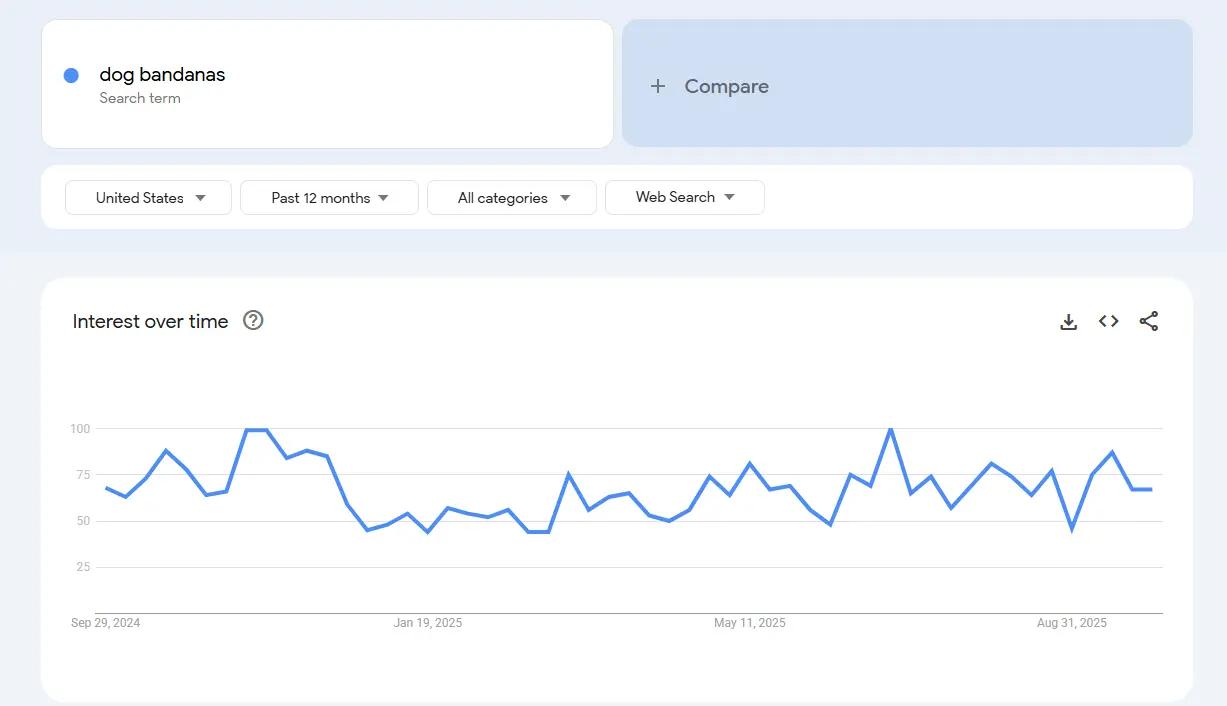The height and width of the screenshot is (706, 1227).
Task: Open Interest over time help icon
Action: [253, 320]
